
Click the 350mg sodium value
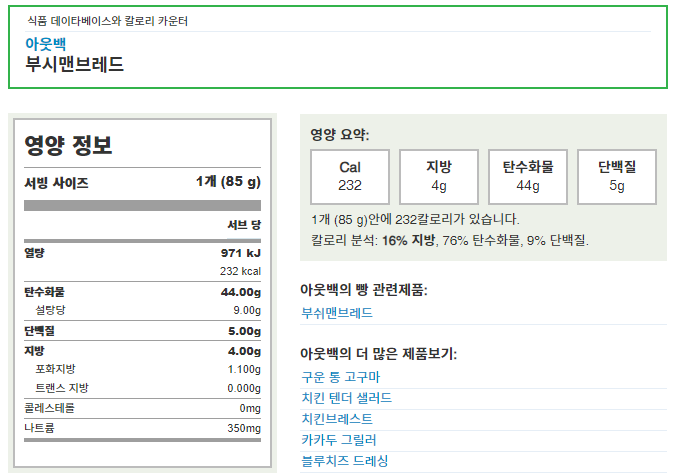[244, 428]
